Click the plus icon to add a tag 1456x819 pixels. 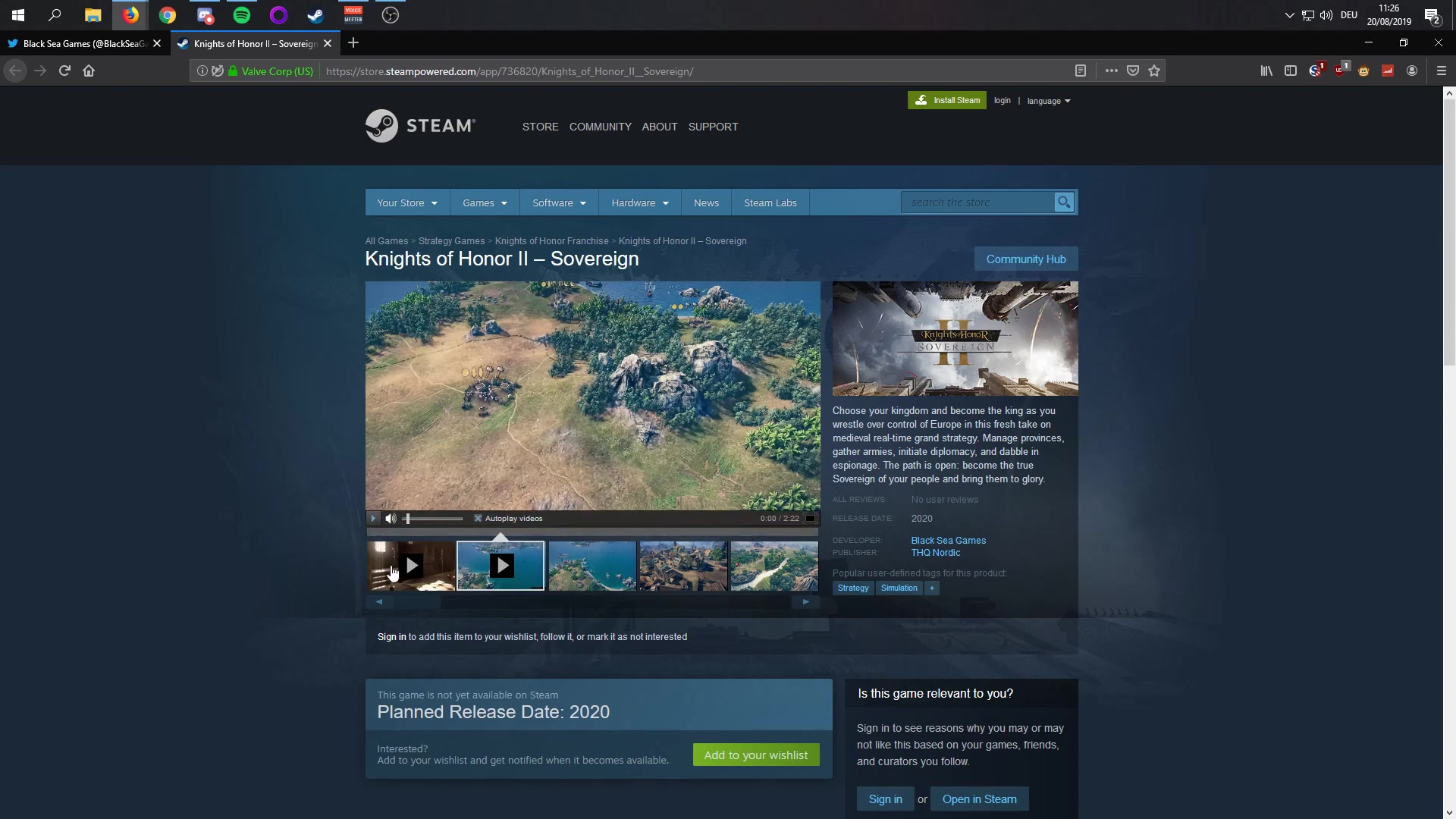point(932,588)
